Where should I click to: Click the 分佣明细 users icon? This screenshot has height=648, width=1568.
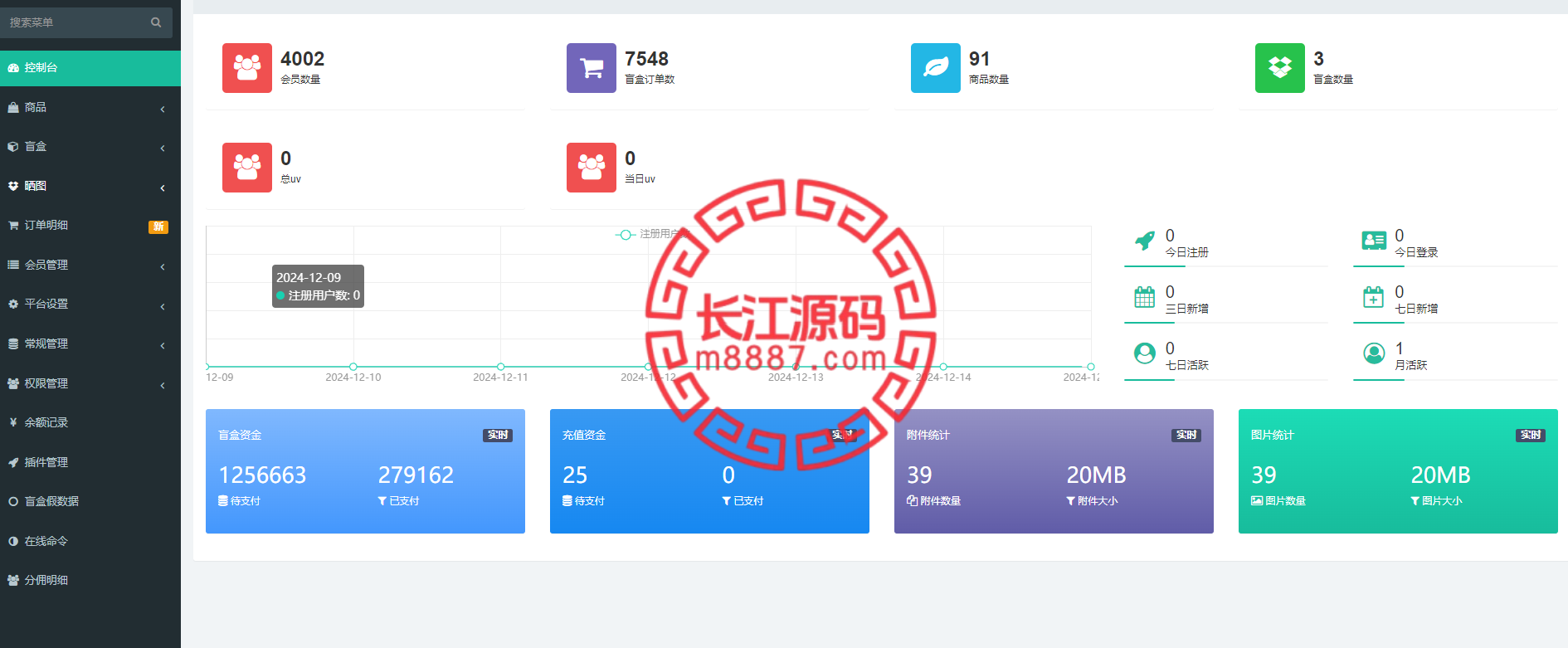point(13,581)
